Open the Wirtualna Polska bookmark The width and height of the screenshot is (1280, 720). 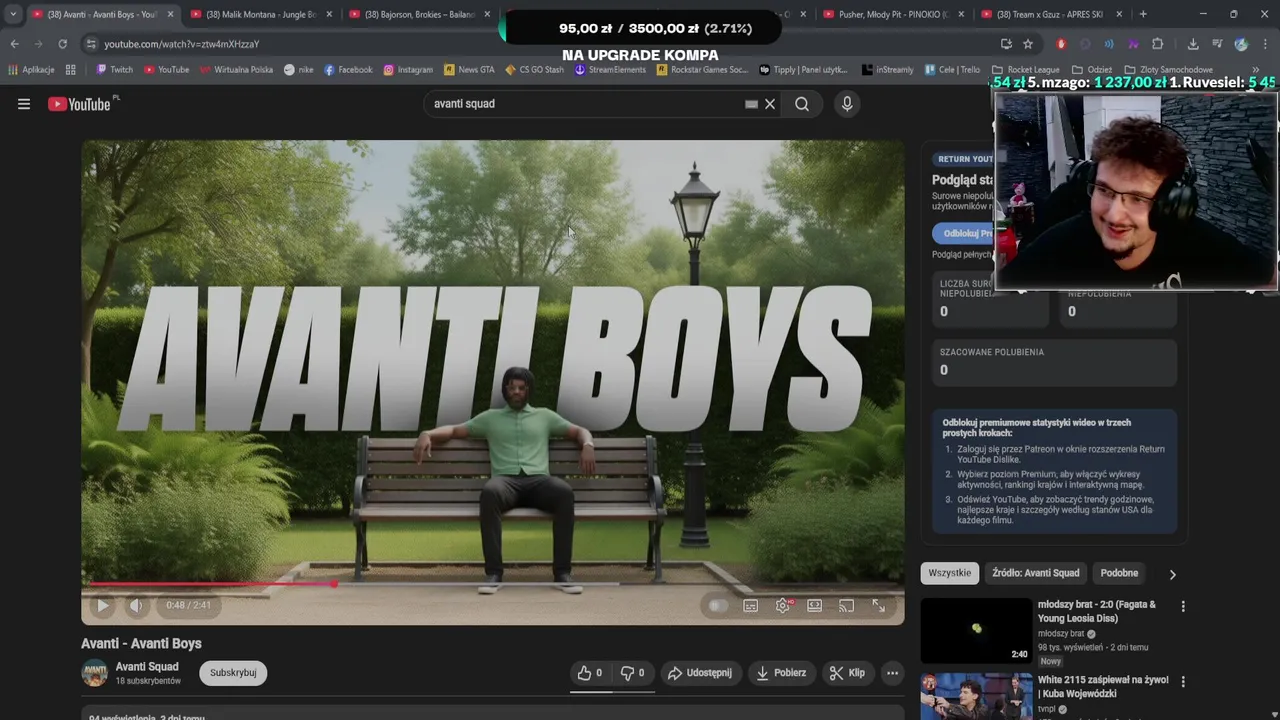tap(236, 70)
